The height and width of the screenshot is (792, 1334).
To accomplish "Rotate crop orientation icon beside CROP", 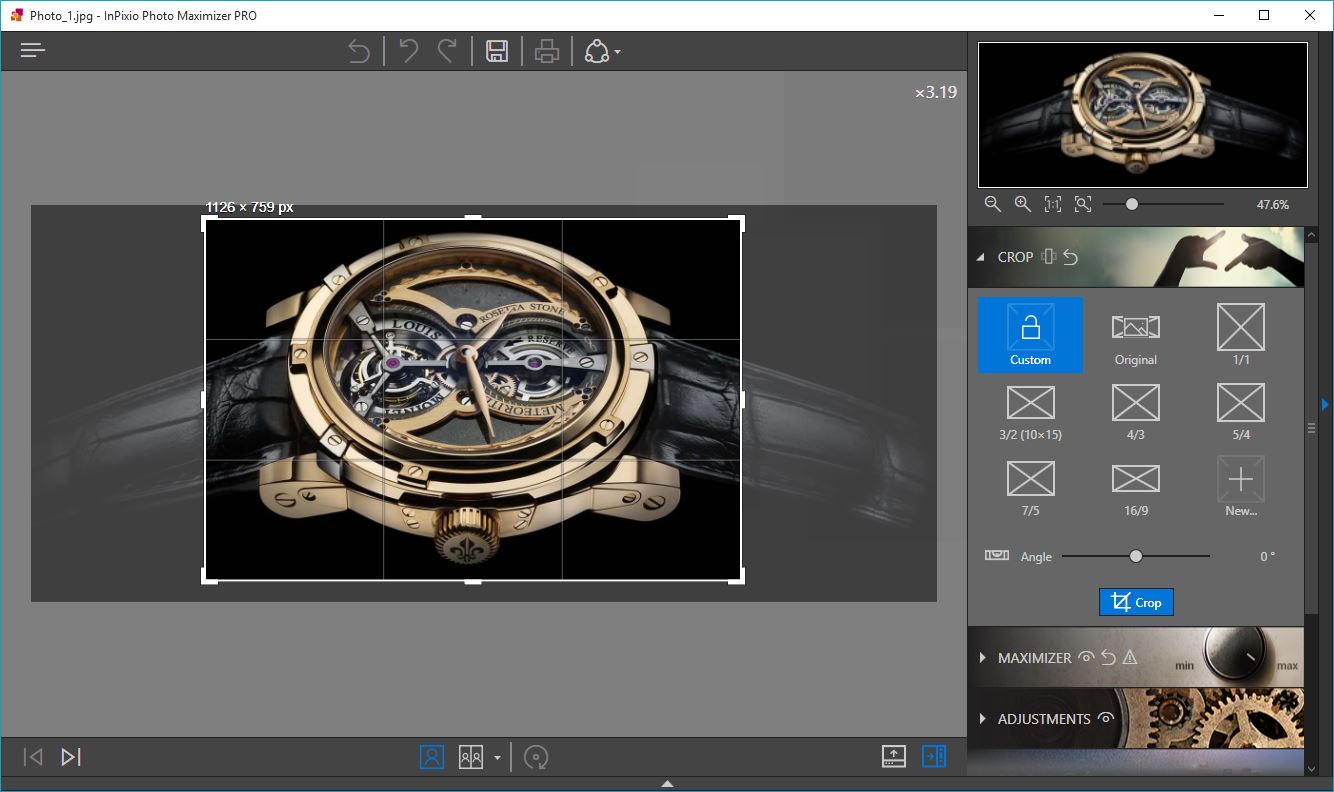I will [1048, 257].
